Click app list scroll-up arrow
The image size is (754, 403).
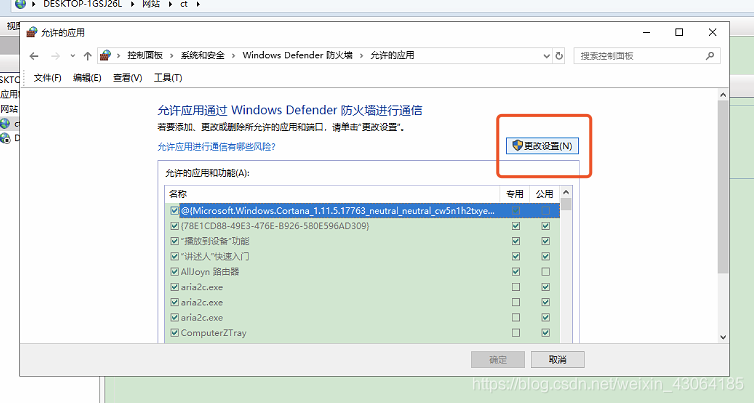tap(566, 192)
